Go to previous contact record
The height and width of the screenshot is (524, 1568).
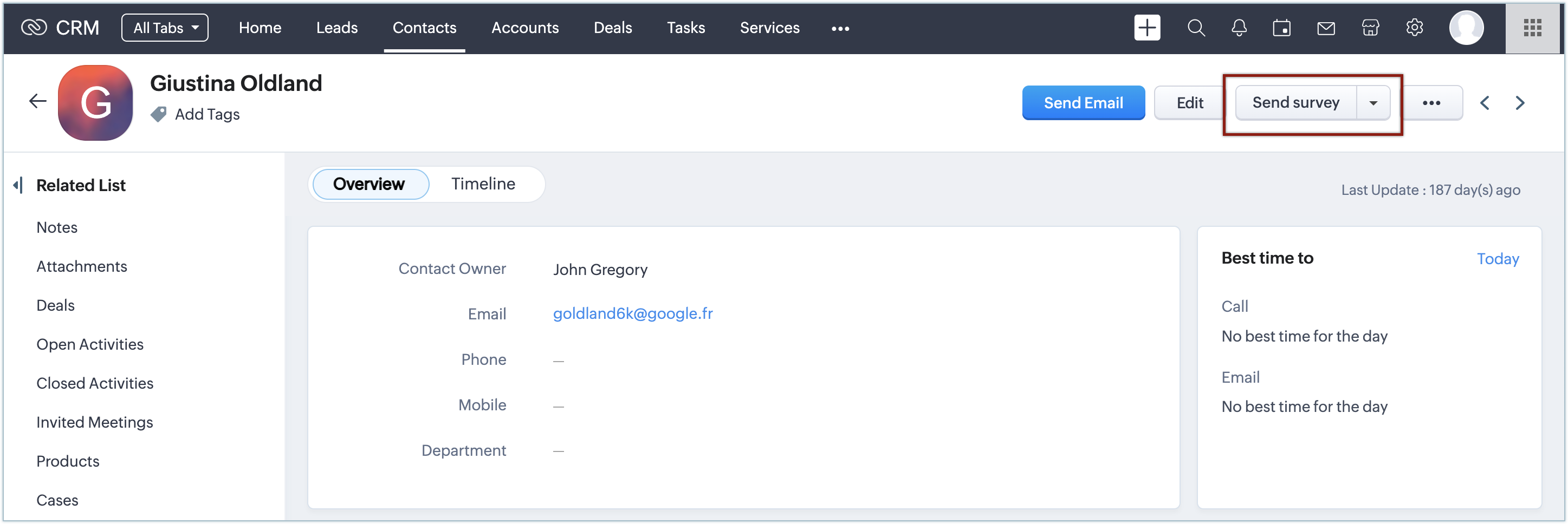(x=1484, y=103)
